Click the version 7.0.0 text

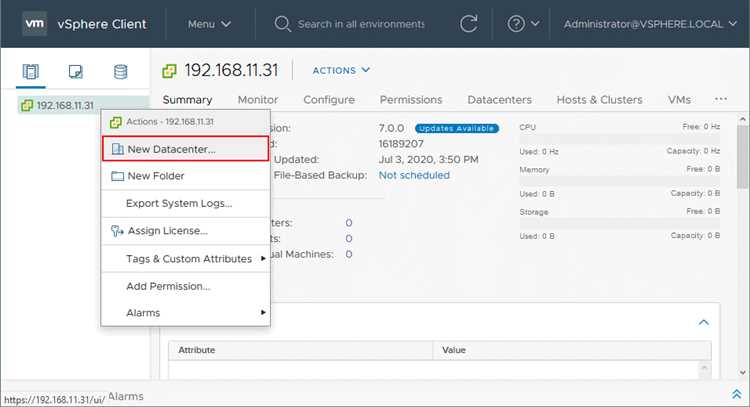coord(391,128)
